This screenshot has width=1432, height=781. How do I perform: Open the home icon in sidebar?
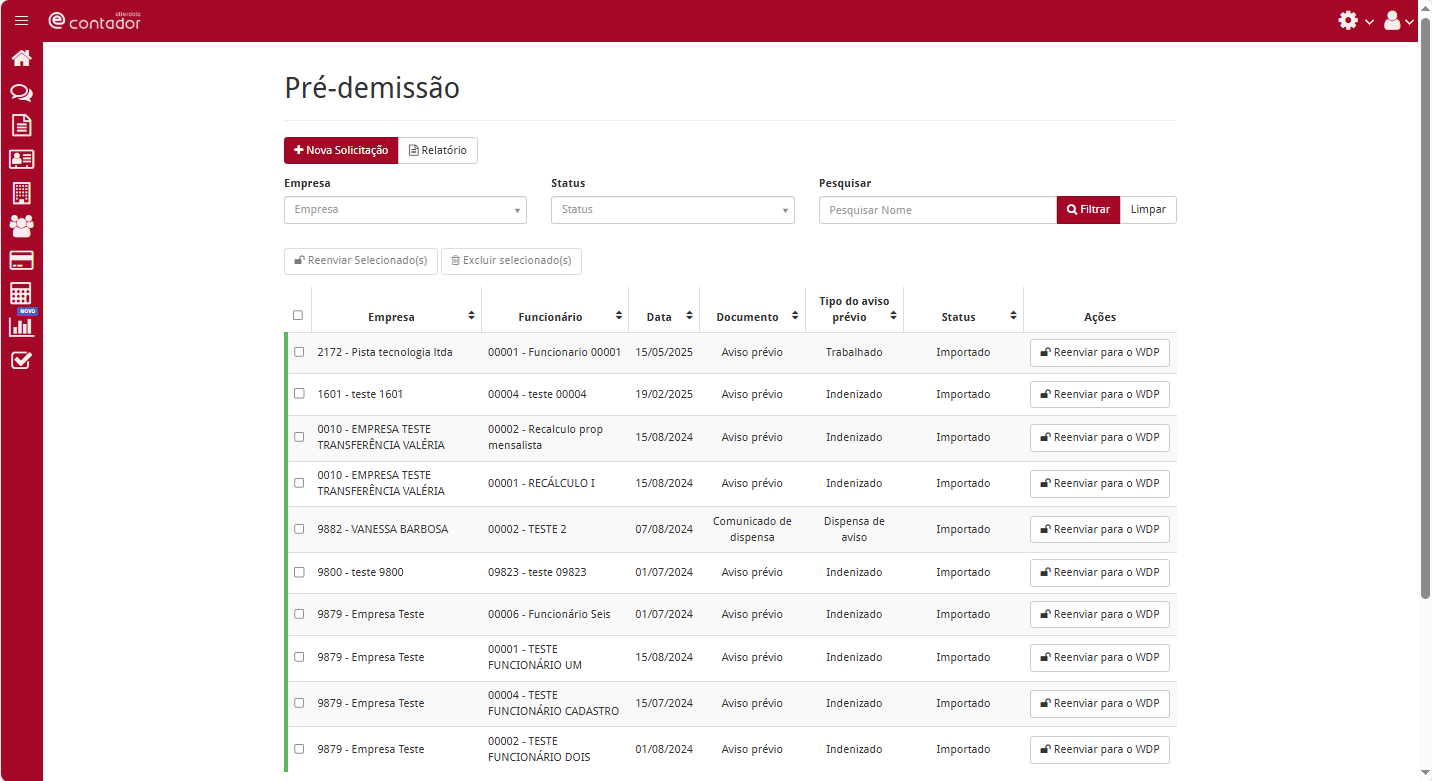pyautogui.click(x=21, y=58)
